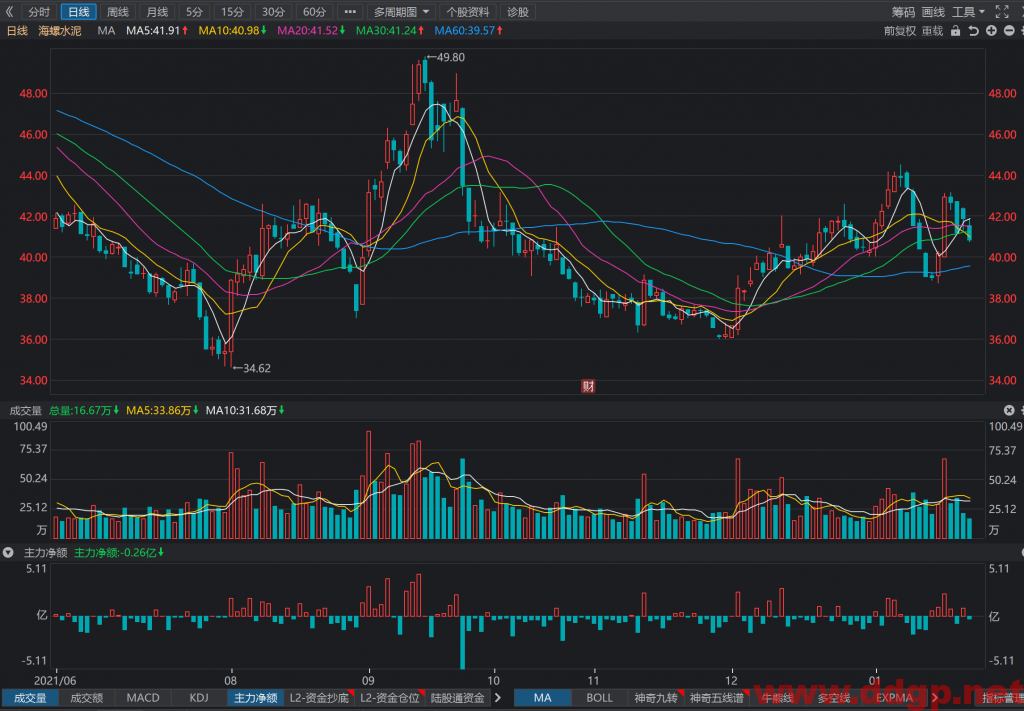This screenshot has width=1024, height=711.
Task: Expand the 多周期图 dropdown
Action: coord(401,12)
